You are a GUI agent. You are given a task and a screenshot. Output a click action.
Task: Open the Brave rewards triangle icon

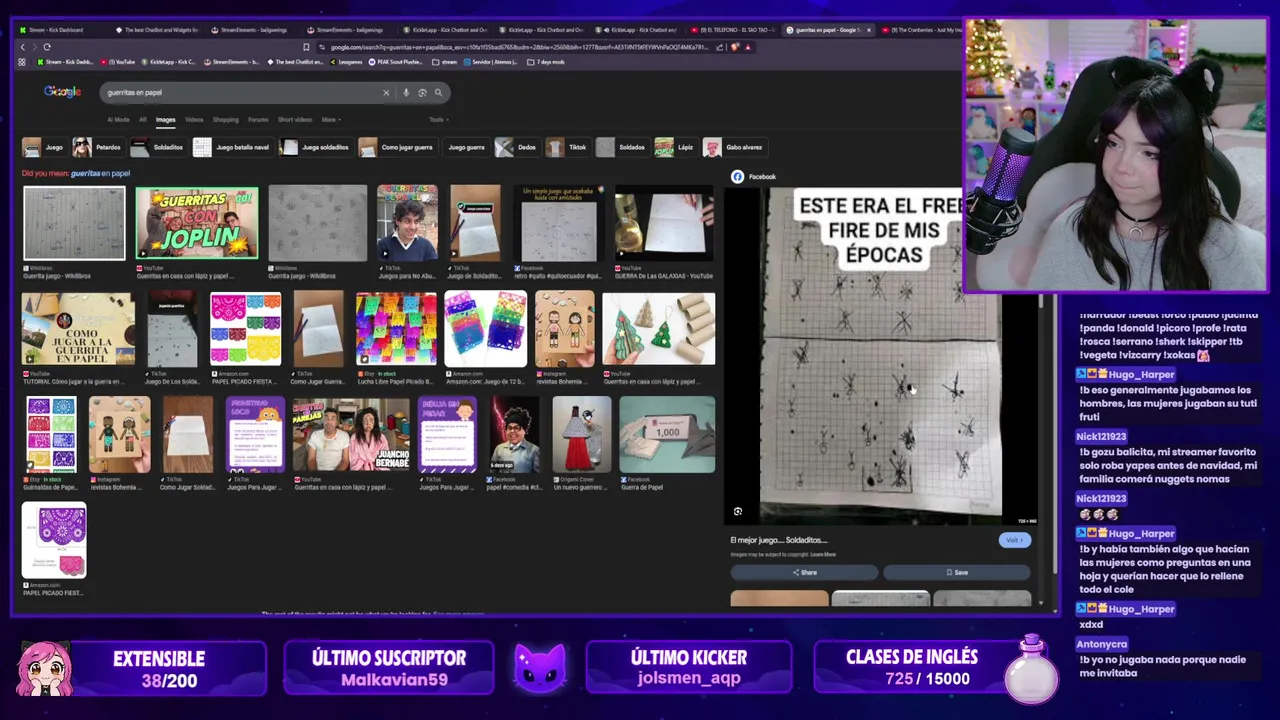[x=748, y=47]
